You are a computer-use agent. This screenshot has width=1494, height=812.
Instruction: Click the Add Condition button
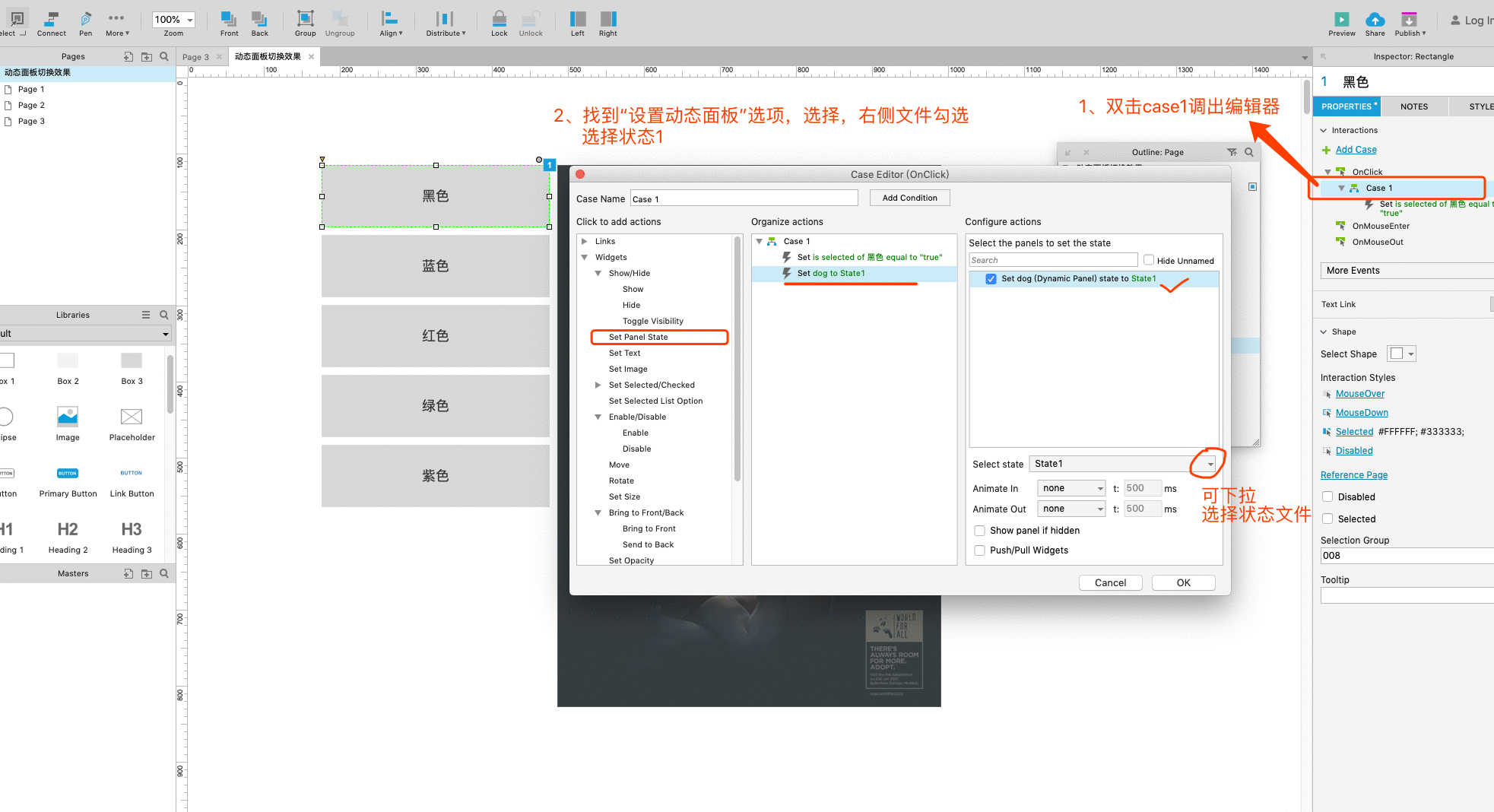pos(909,198)
